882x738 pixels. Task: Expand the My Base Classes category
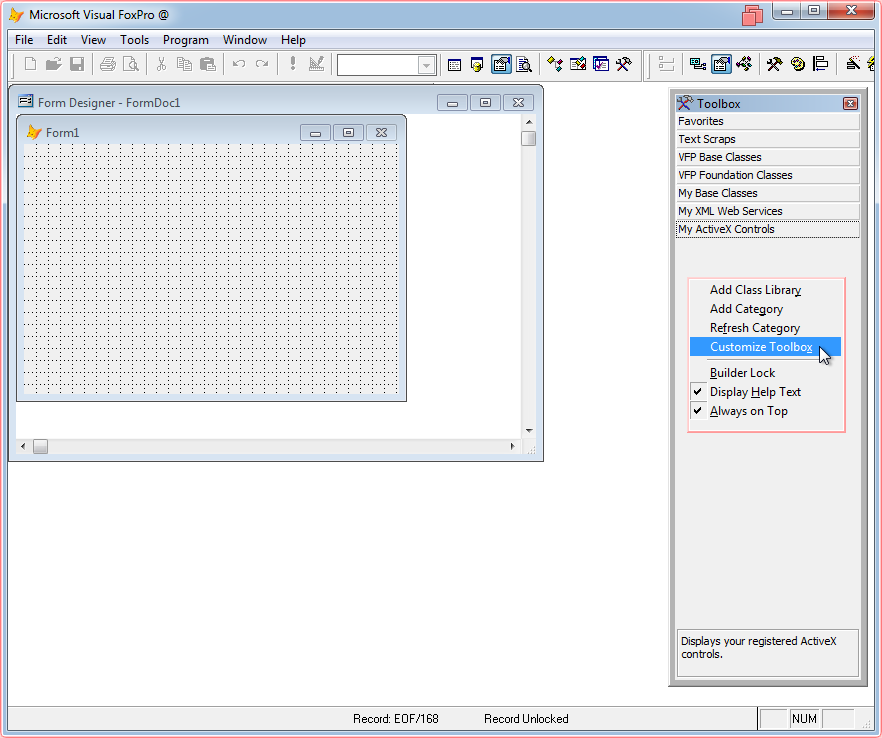(x=768, y=194)
